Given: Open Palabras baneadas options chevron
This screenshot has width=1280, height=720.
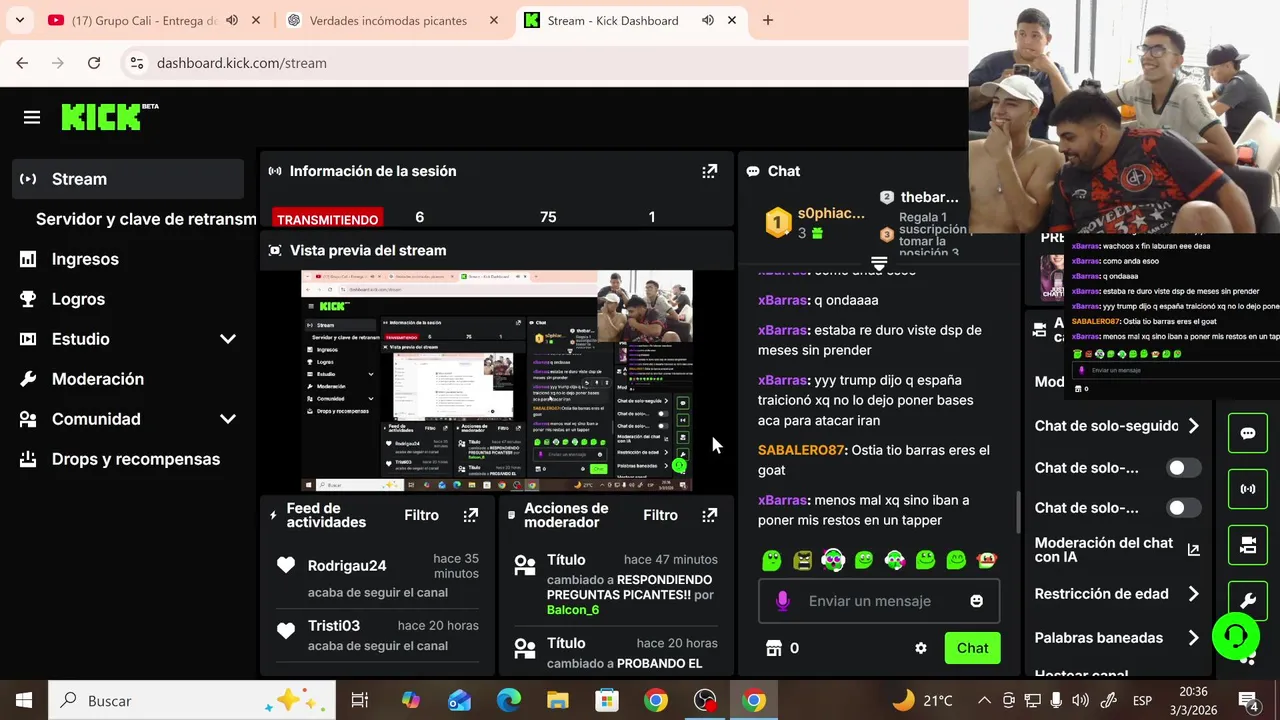Looking at the screenshot, I should (x=1193, y=638).
